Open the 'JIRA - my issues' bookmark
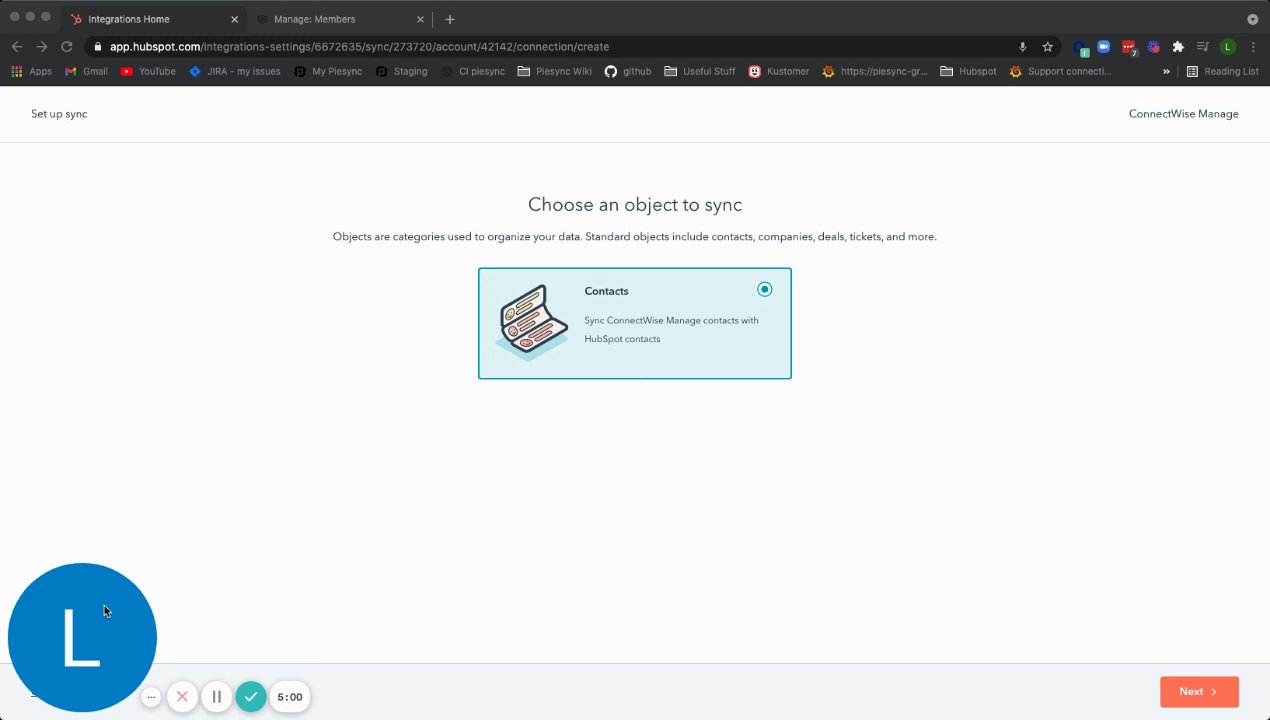Image resolution: width=1270 pixels, height=720 pixels. click(234, 72)
